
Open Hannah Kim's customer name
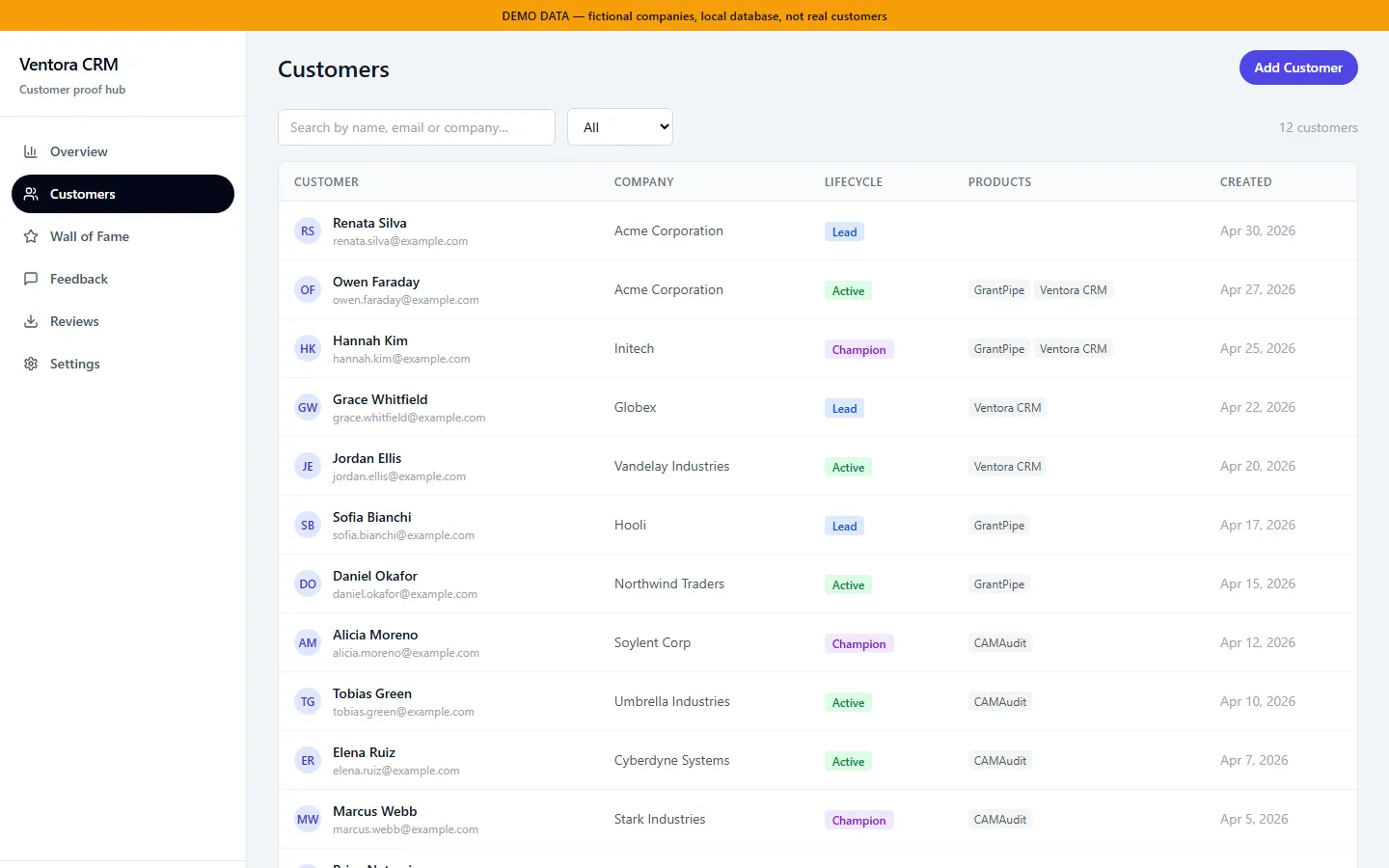pos(370,340)
